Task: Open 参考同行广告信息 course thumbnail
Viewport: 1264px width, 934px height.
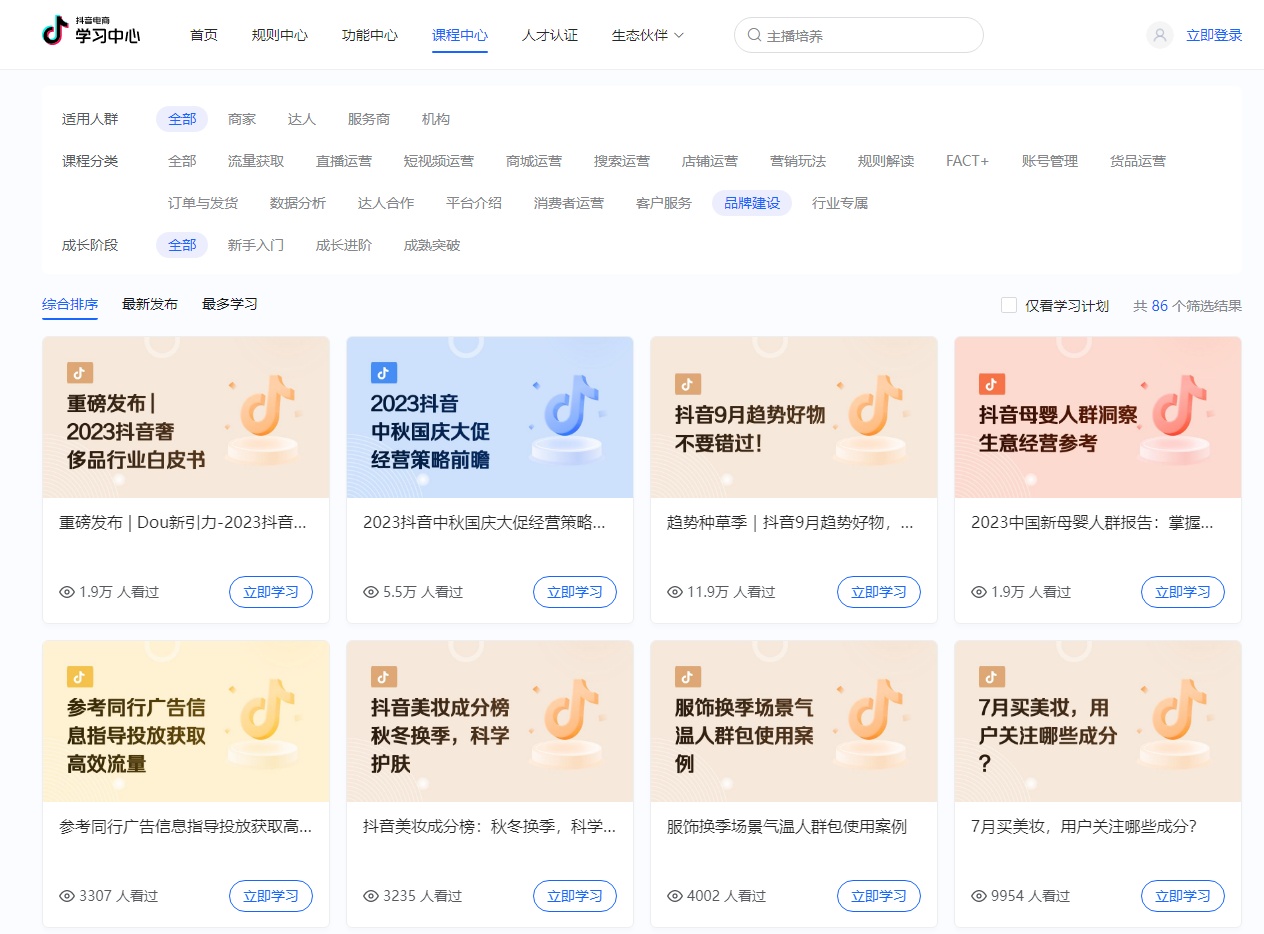Action: 186,721
